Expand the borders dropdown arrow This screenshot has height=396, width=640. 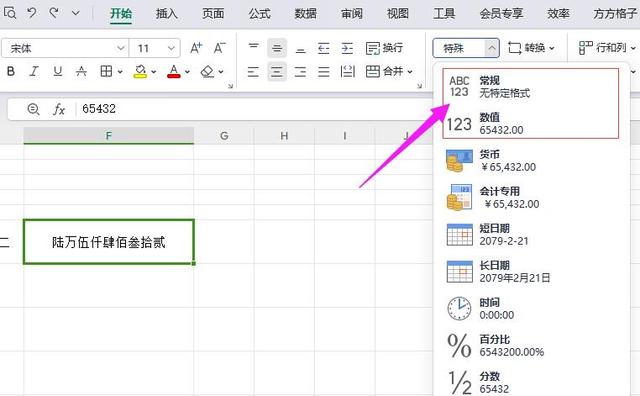120,72
